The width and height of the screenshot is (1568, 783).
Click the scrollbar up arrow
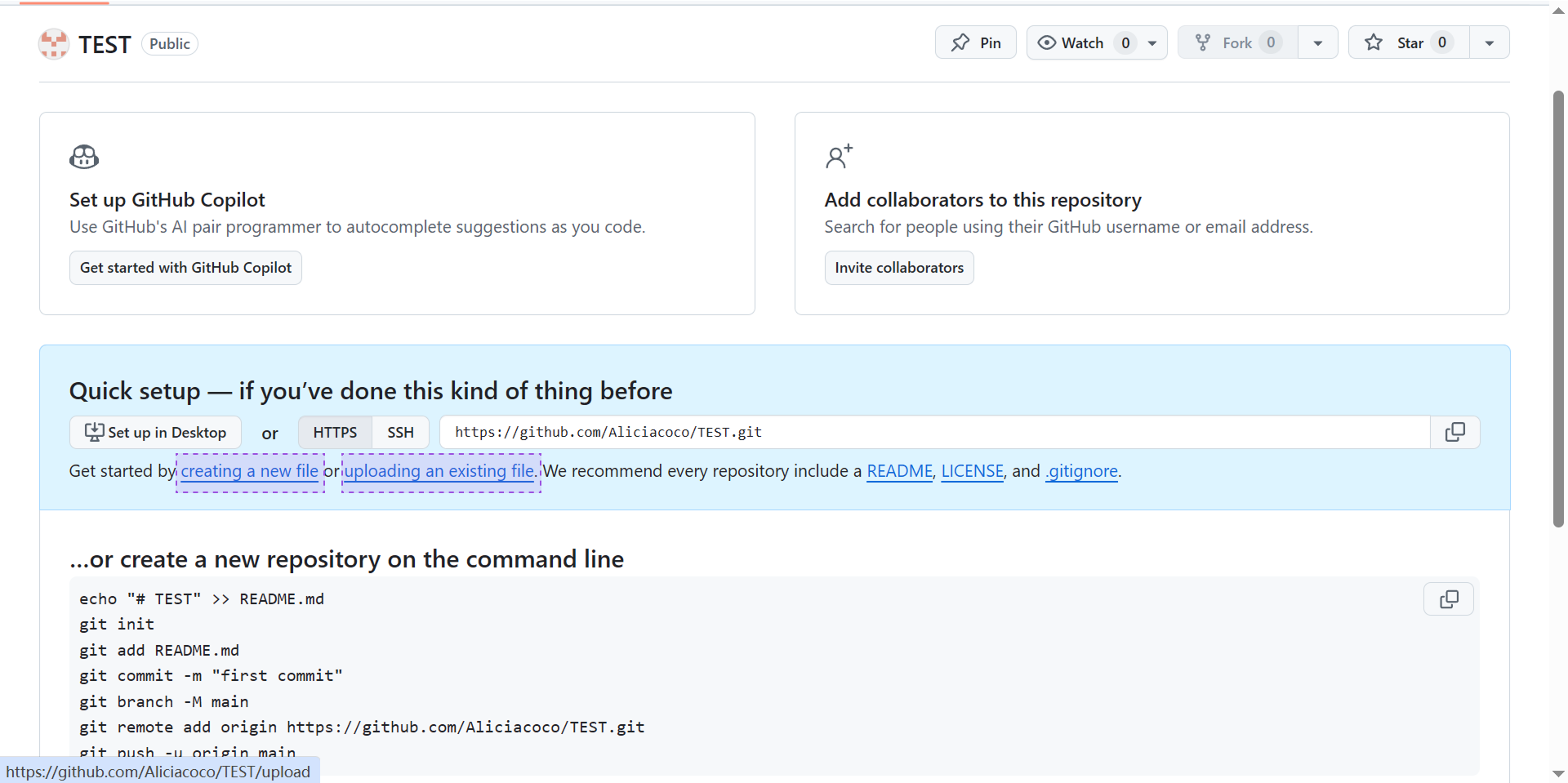1558,11
